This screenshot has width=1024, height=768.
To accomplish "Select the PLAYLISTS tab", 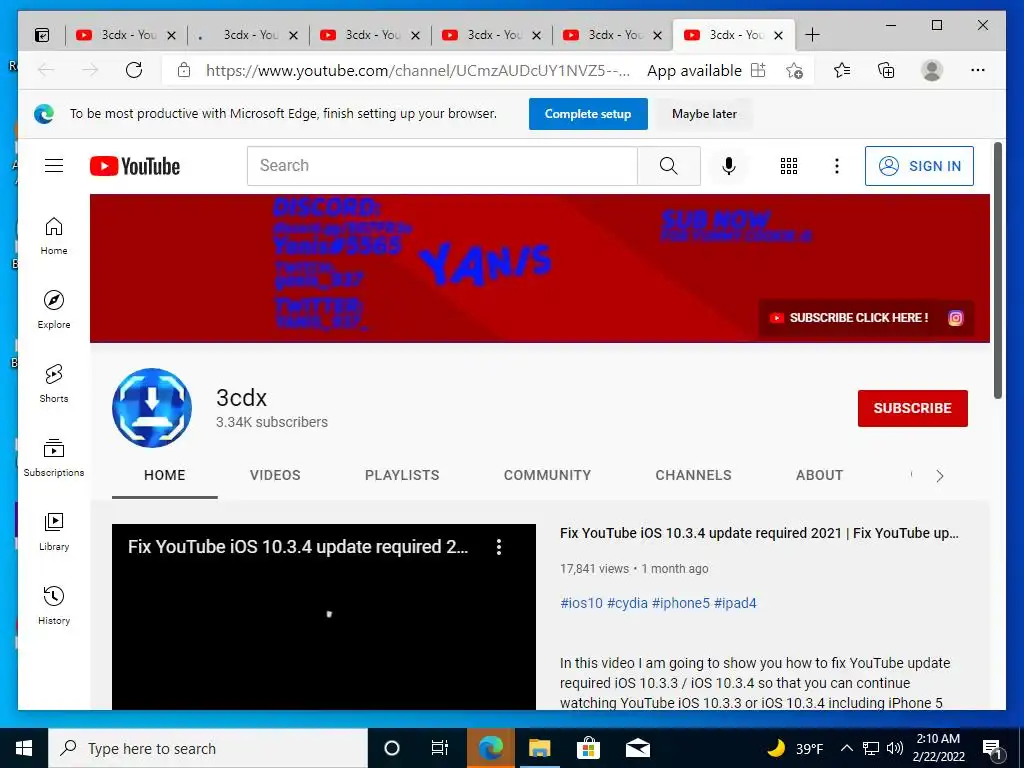I will [x=402, y=475].
